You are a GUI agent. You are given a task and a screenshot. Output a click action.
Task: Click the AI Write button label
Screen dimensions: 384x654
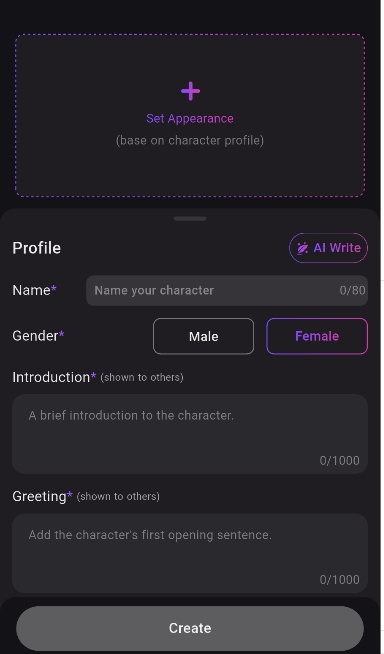tap(337, 248)
